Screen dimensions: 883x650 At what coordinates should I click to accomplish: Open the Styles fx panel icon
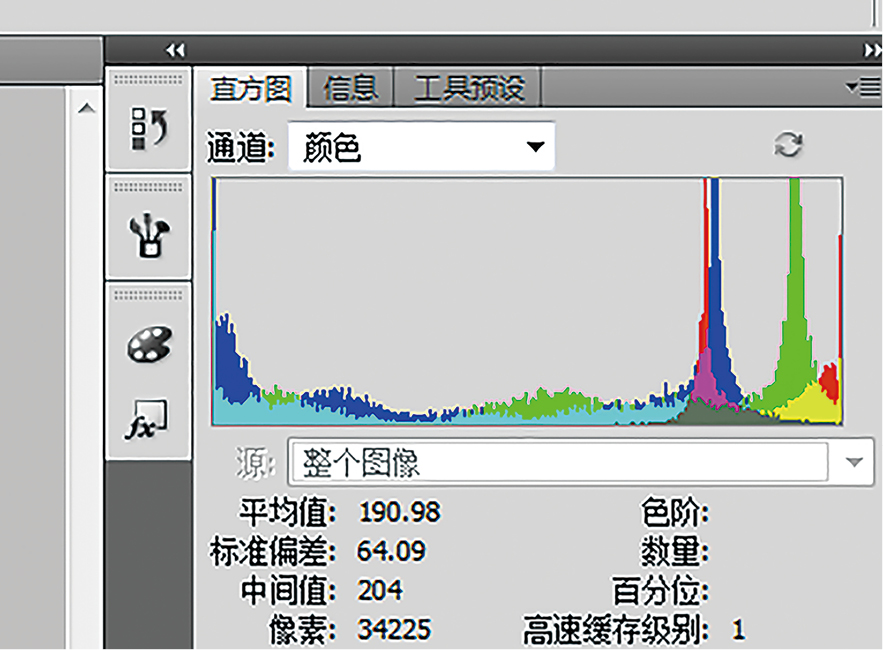pos(148,420)
